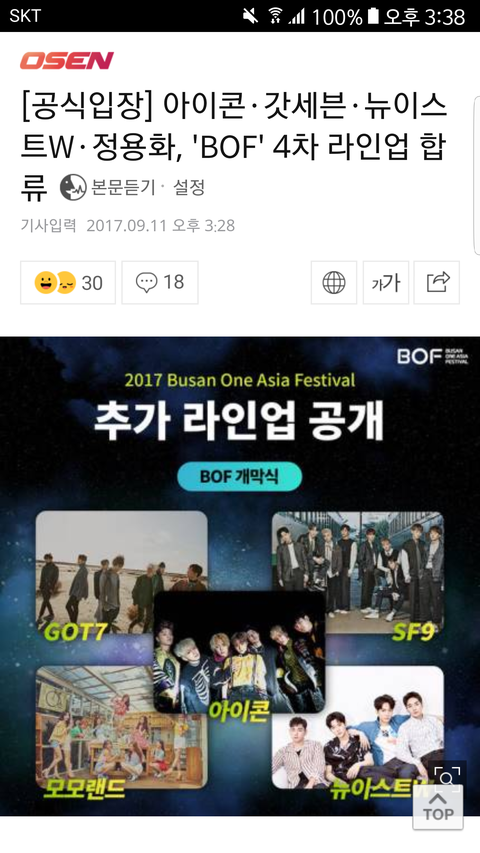Viewport: 480px width, 853px height.
Task: Tap the battery indicator in status bar
Action: 373,16
